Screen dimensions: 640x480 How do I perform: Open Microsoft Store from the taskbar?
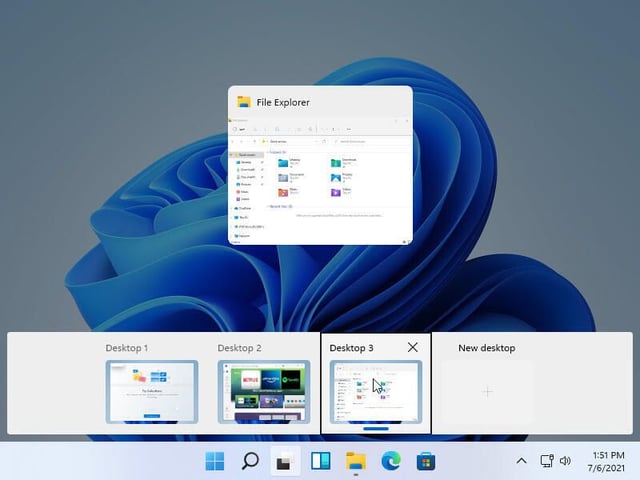tap(426, 461)
